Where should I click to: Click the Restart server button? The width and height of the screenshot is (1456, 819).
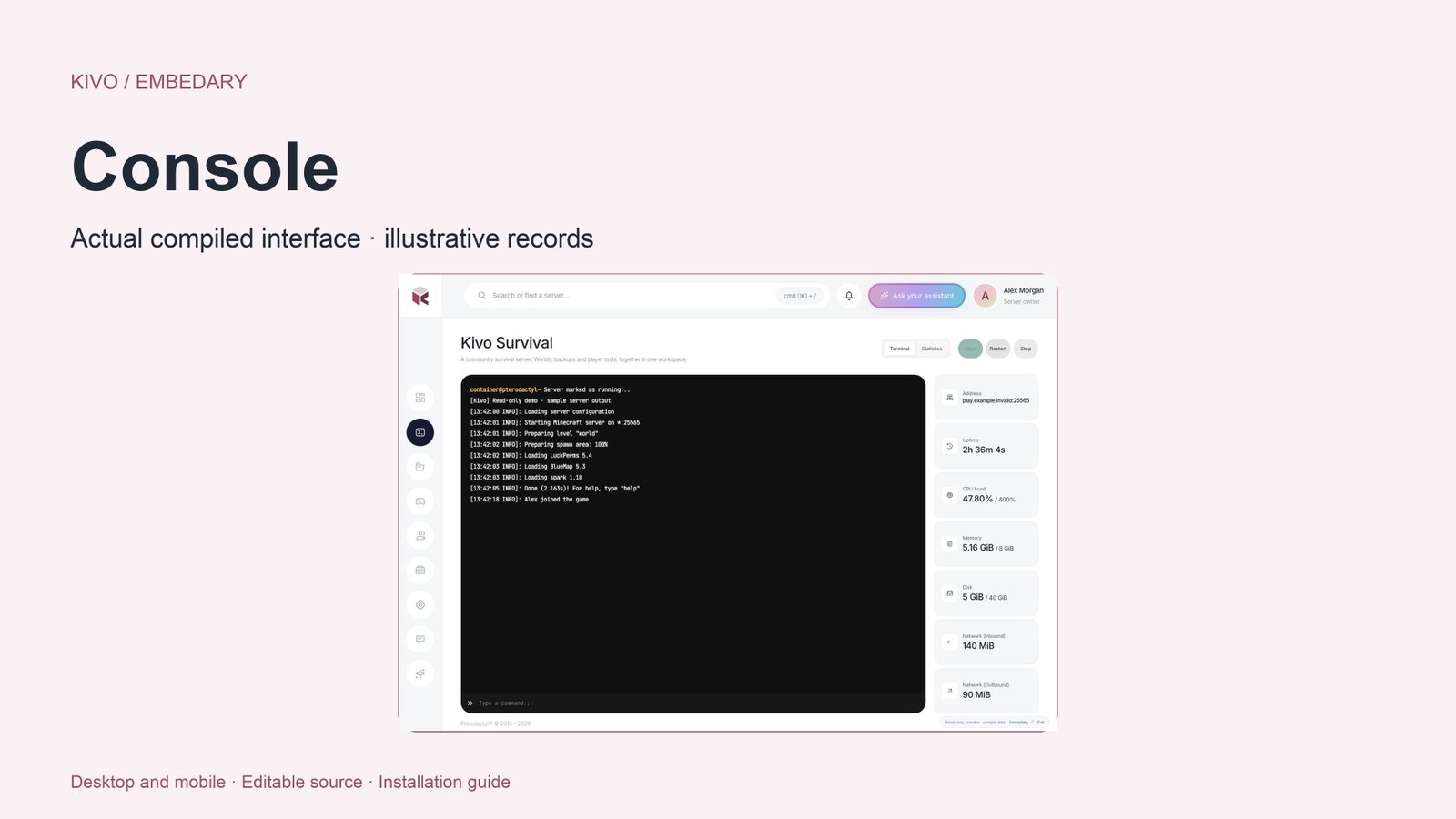click(x=998, y=349)
